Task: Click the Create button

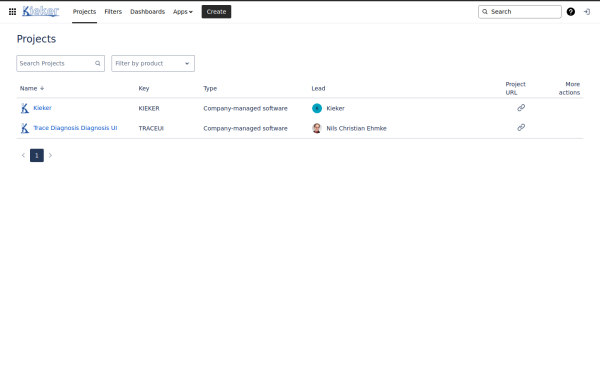Action: 216,12
